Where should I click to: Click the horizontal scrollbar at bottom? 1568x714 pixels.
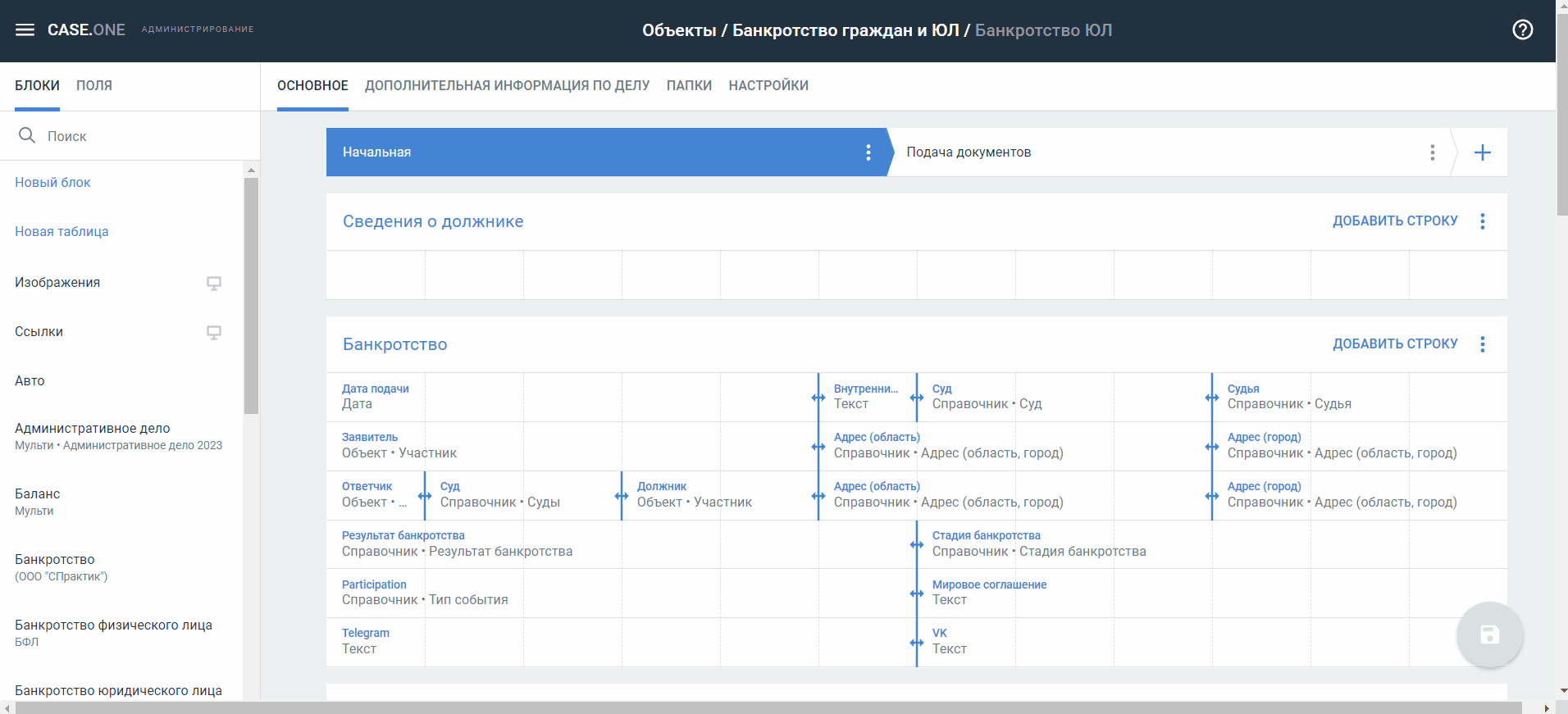pyautogui.click(x=768, y=707)
